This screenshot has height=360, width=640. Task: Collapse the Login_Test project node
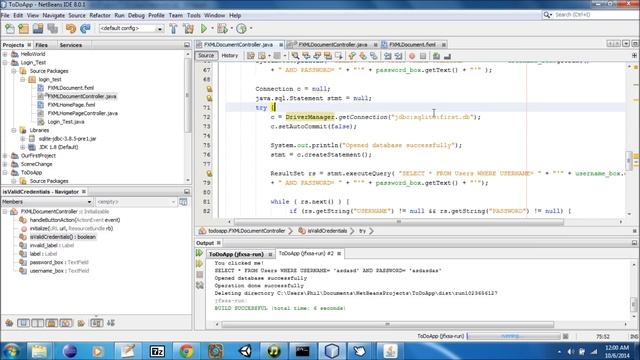tap(5, 62)
